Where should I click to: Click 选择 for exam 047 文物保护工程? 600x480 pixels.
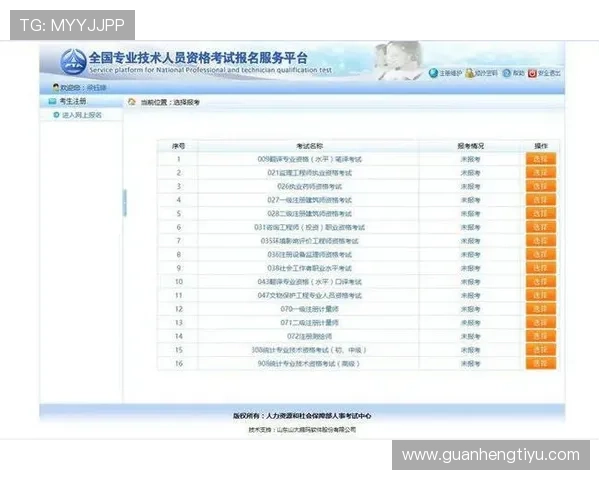[x=540, y=295]
